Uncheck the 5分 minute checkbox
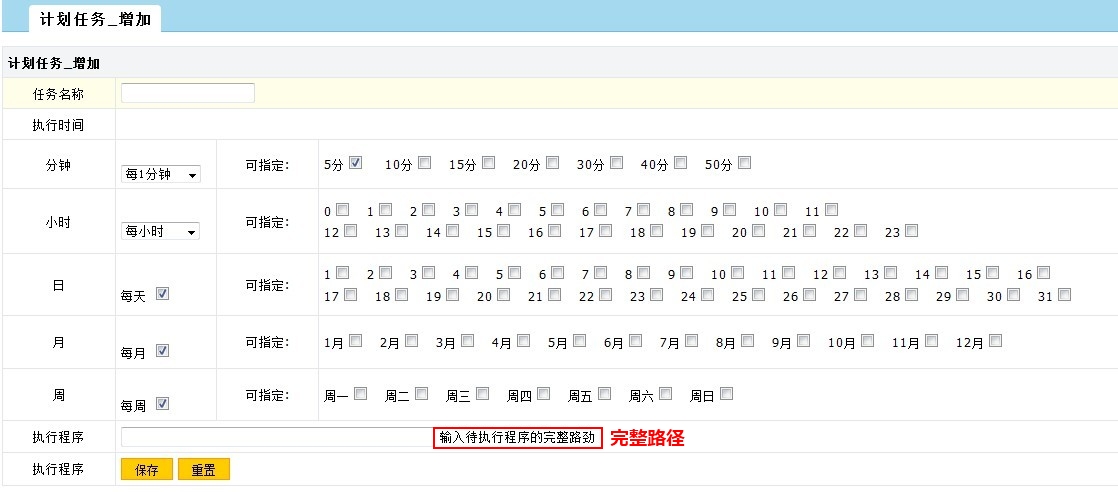Image resolution: width=1118 pixels, height=492 pixels. click(x=355, y=163)
